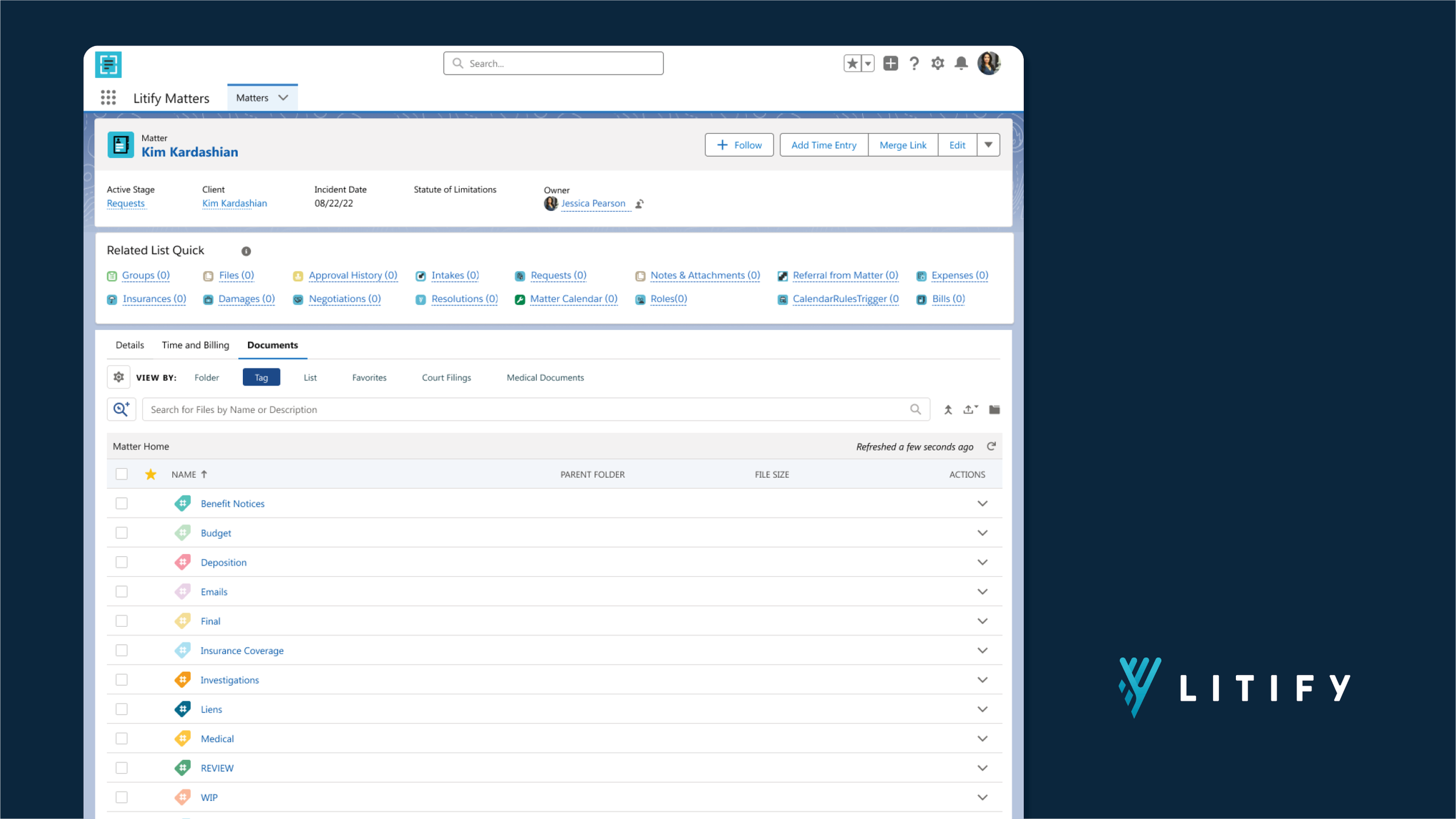Click the Follow button
This screenshot has height=819, width=1456.
[739, 145]
